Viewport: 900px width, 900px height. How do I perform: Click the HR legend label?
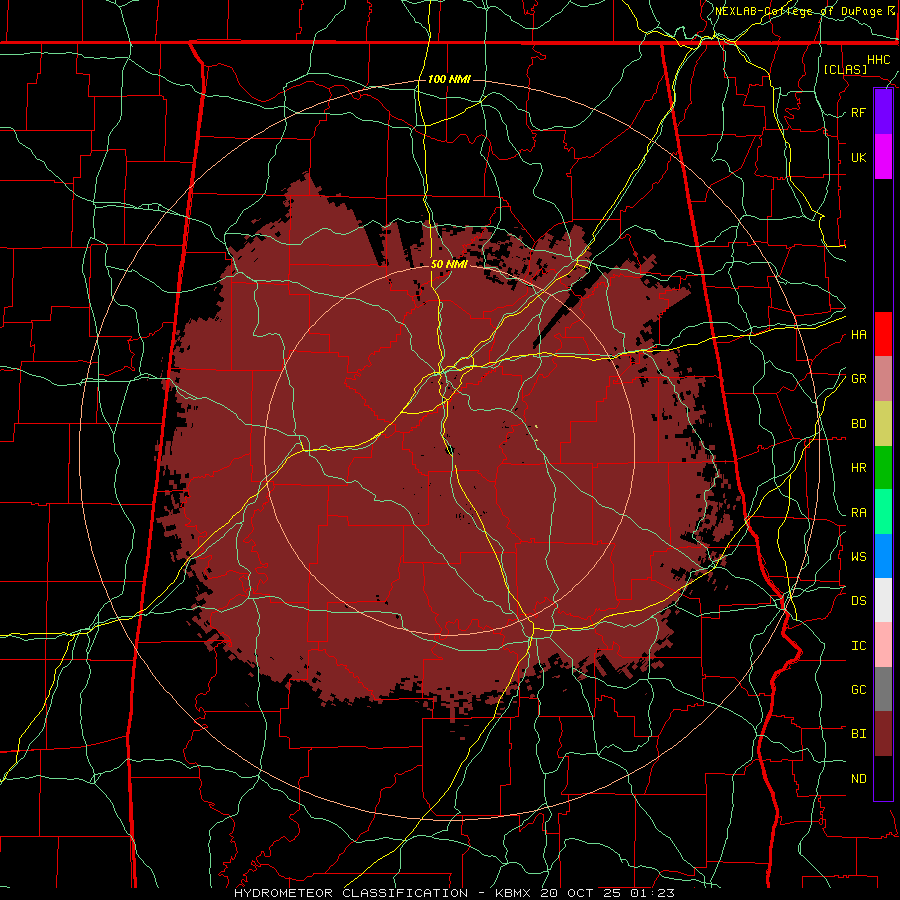(x=859, y=468)
